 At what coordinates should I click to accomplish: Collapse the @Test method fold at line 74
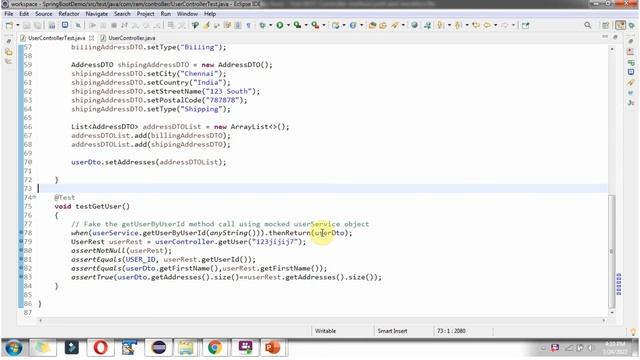pyautogui.click(x=34, y=197)
